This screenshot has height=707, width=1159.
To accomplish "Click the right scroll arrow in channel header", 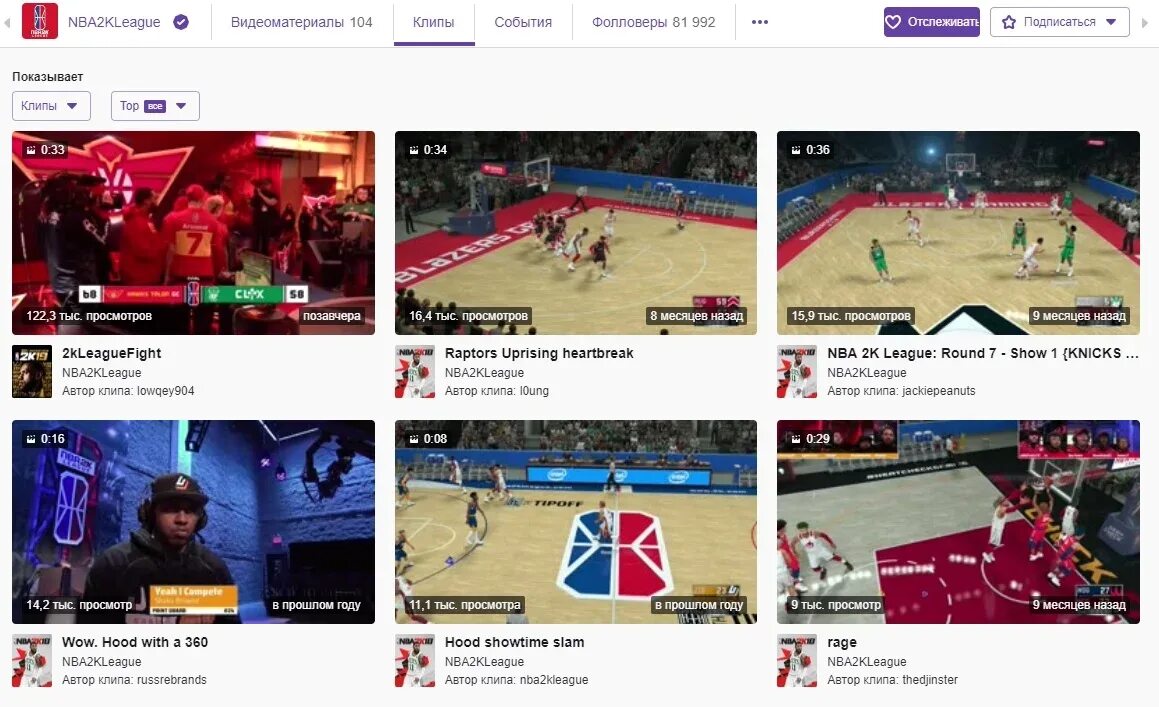I will click(1145, 22).
